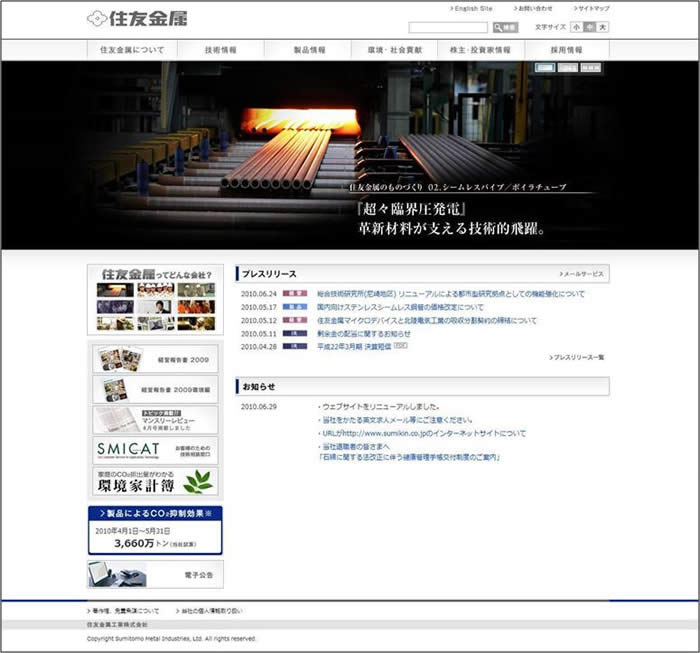Open the 当社退職者の皆さまへ notice

[355, 447]
